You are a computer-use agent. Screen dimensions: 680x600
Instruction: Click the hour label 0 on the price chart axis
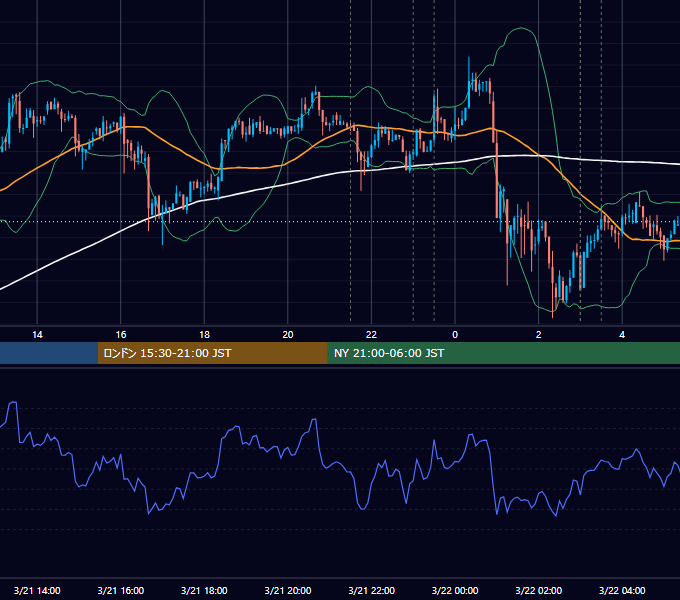coord(455,335)
